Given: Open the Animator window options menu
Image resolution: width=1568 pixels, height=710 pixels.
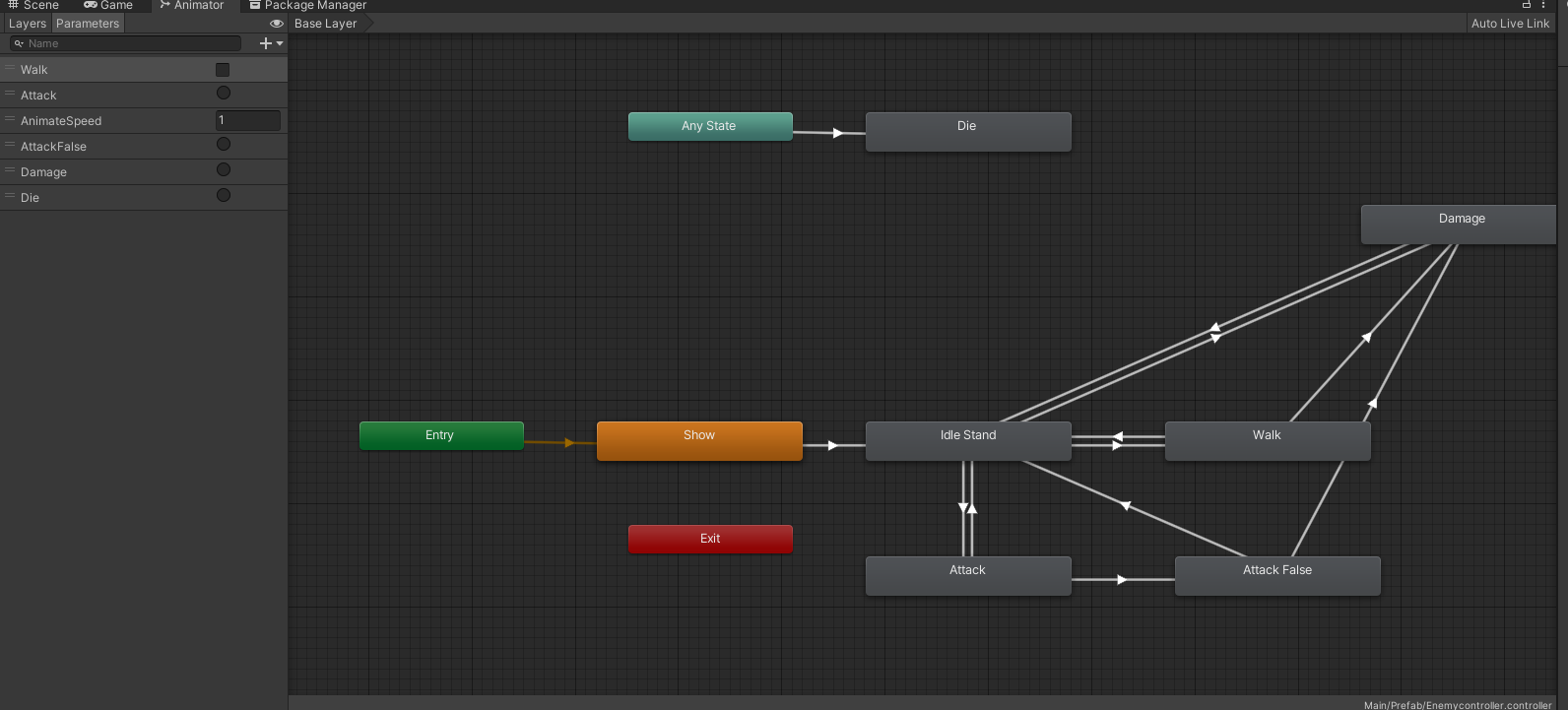Looking at the screenshot, I should 1543,5.
